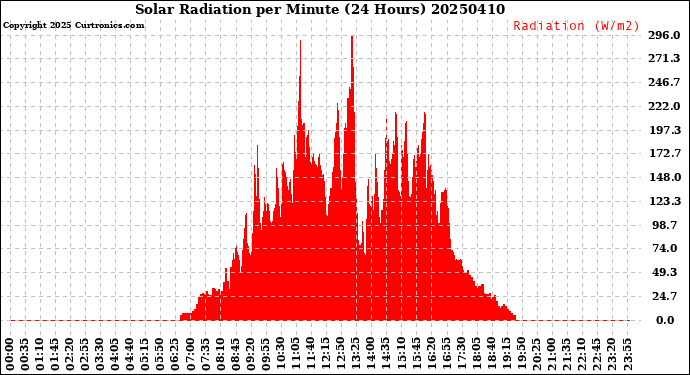Click the 22:45 time axis label
Screen dimensions: 690x375
[x=597, y=355]
